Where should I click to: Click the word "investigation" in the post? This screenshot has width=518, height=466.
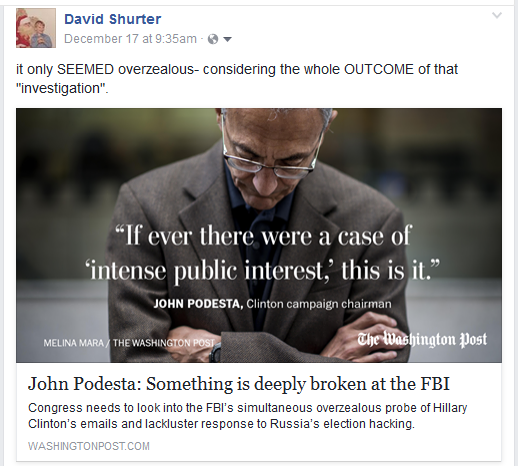coord(62,88)
